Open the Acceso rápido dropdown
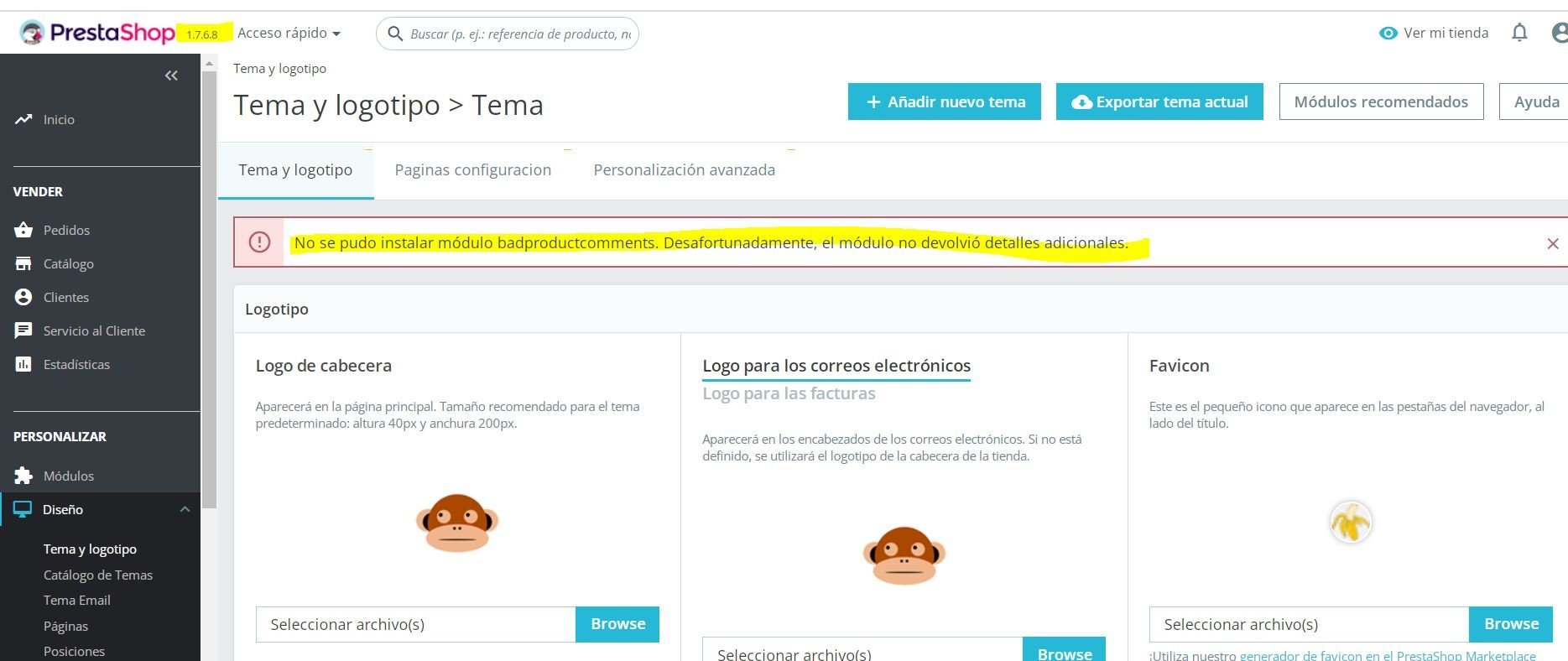Viewport: 1568px width, 661px height. pyautogui.click(x=289, y=33)
